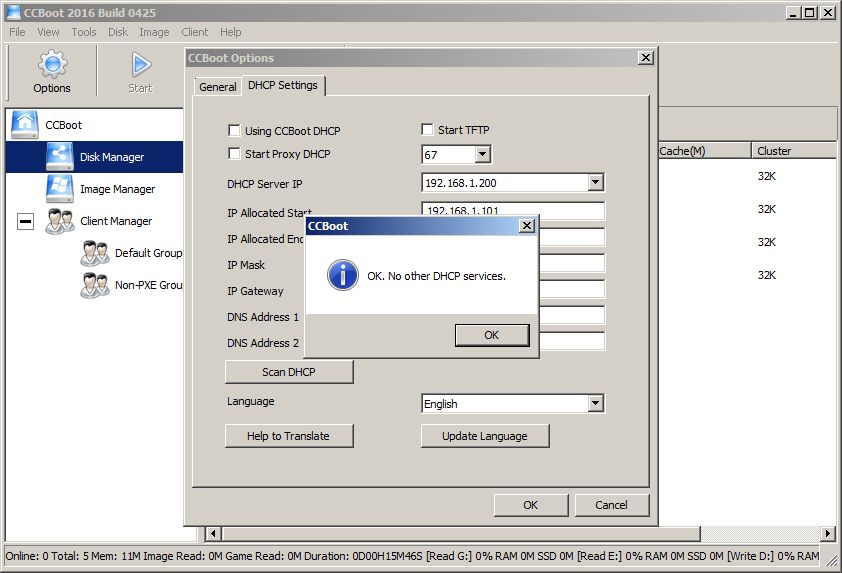Click the Cluster column header
The height and width of the screenshot is (573, 842).
794,151
